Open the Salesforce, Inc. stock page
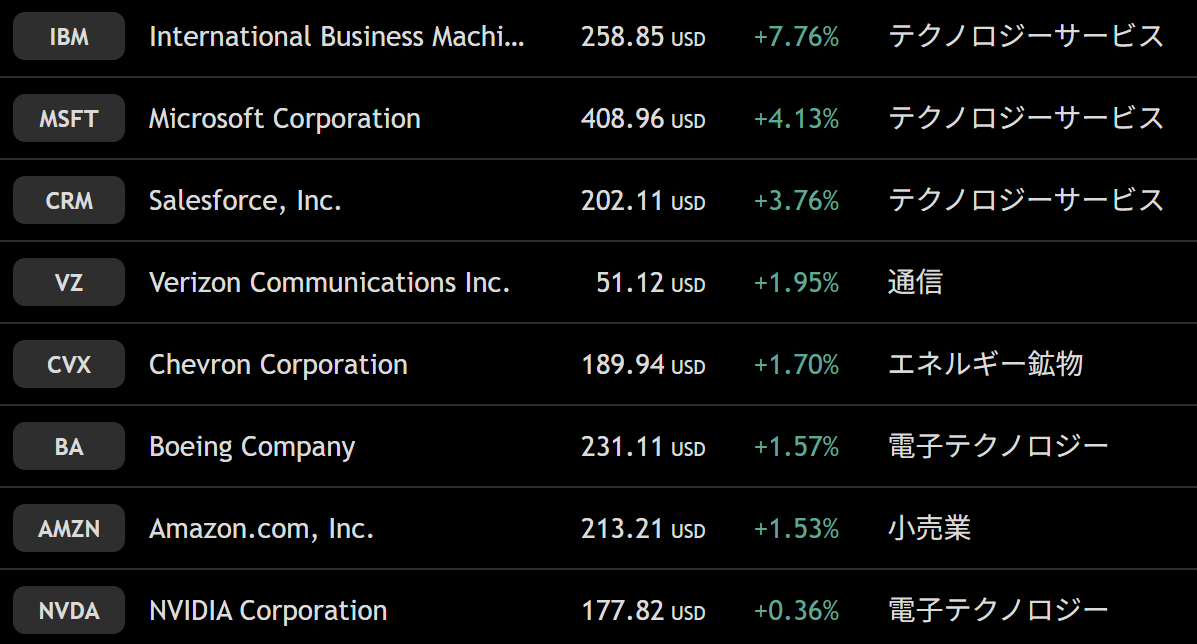1197x644 pixels. [245, 201]
